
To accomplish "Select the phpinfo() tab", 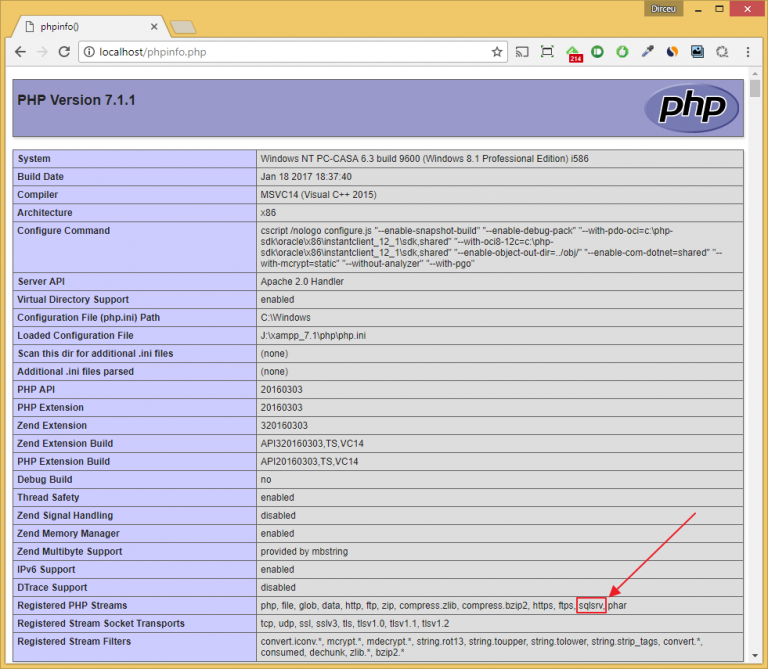I will point(80,26).
